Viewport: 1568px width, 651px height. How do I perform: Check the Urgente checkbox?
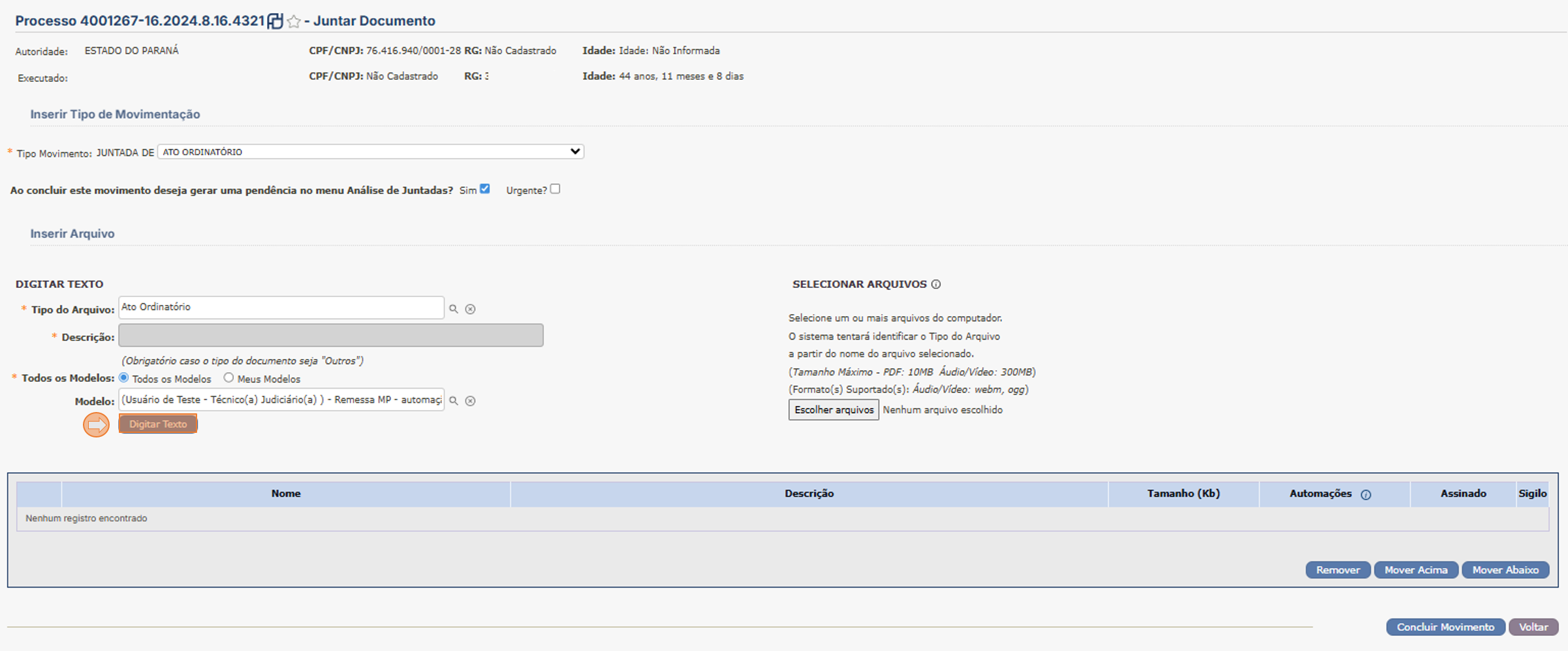click(x=555, y=189)
